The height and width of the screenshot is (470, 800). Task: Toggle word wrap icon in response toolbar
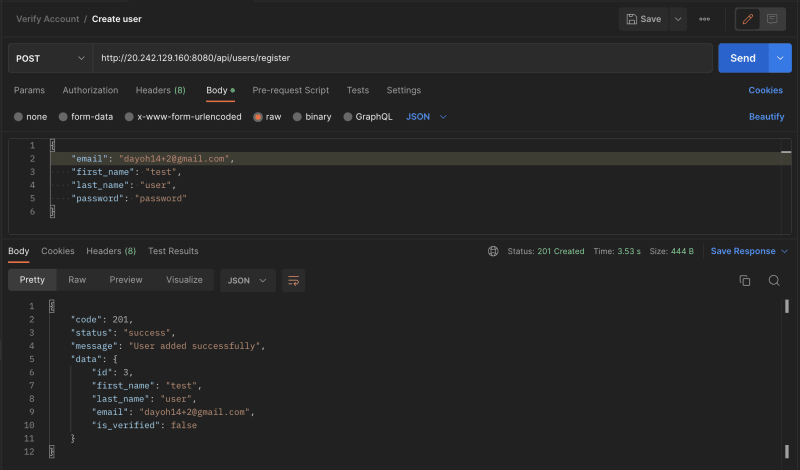point(293,280)
